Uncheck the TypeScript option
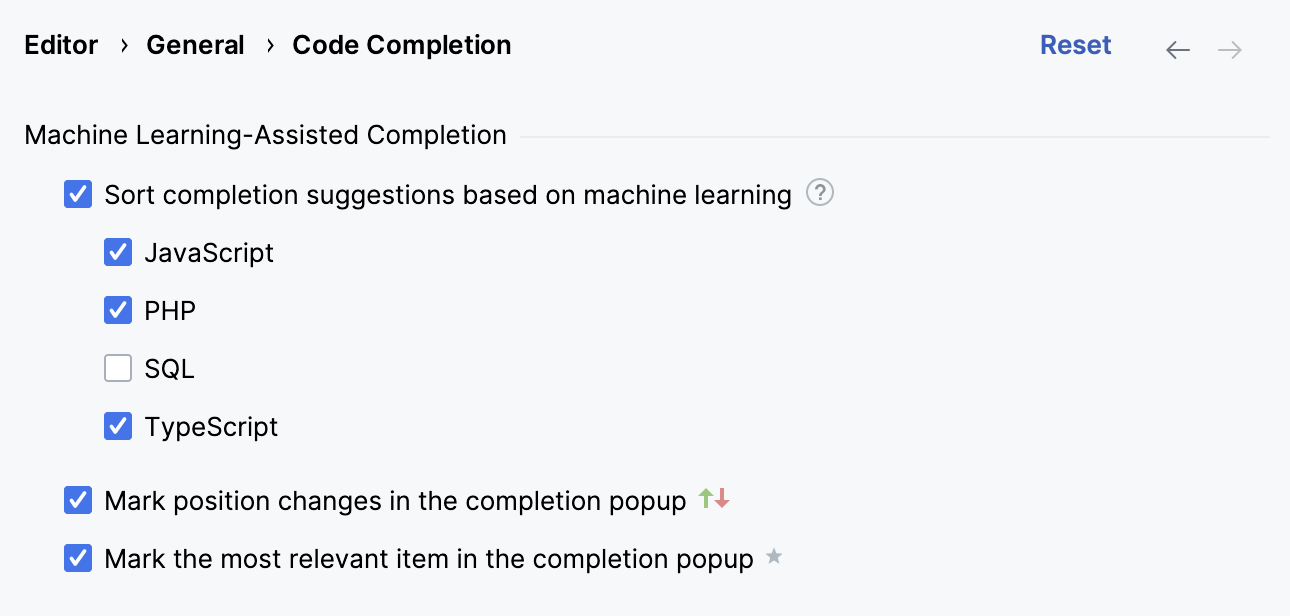 (117, 426)
